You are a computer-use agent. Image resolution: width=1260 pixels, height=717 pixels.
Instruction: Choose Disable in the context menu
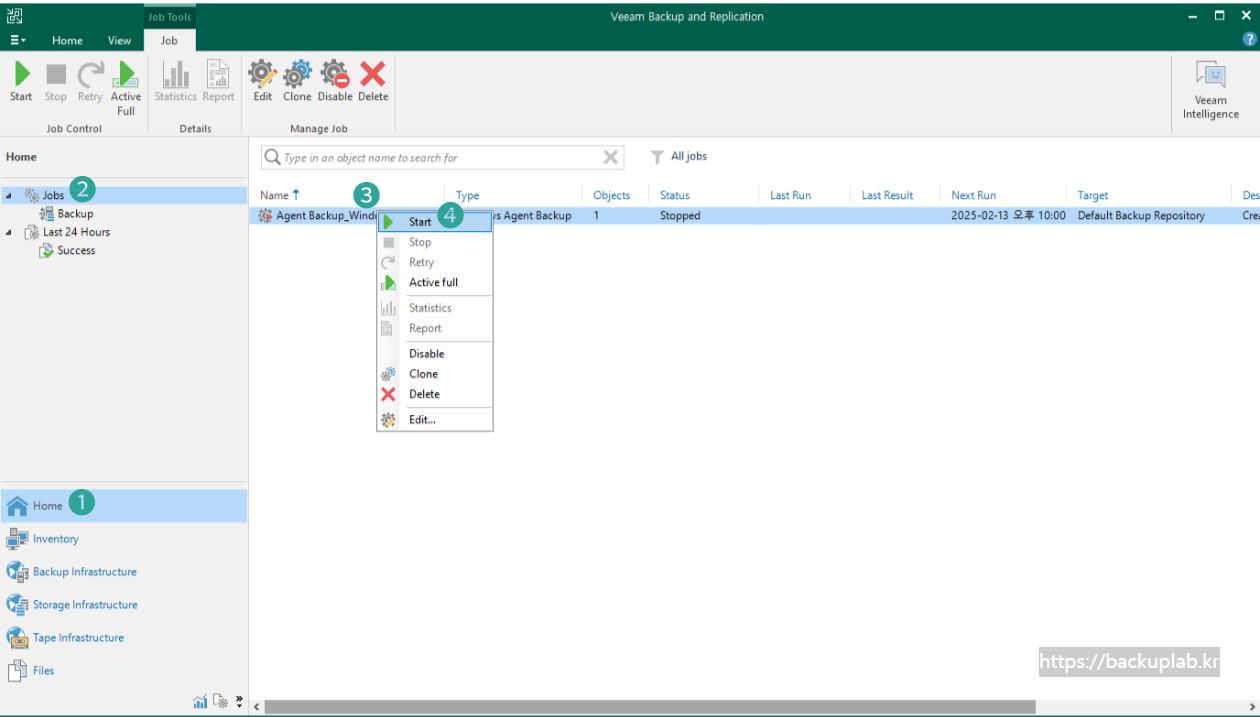coord(435,354)
